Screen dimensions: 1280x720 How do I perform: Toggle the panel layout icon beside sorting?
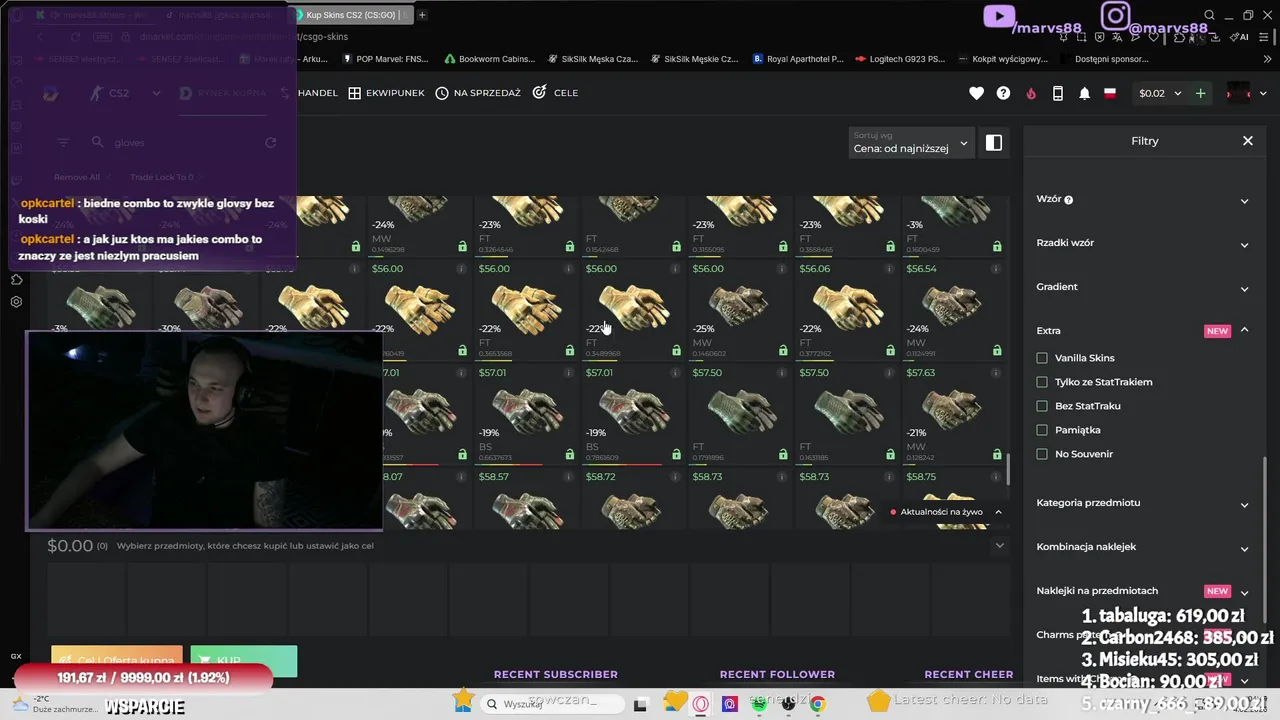993,143
